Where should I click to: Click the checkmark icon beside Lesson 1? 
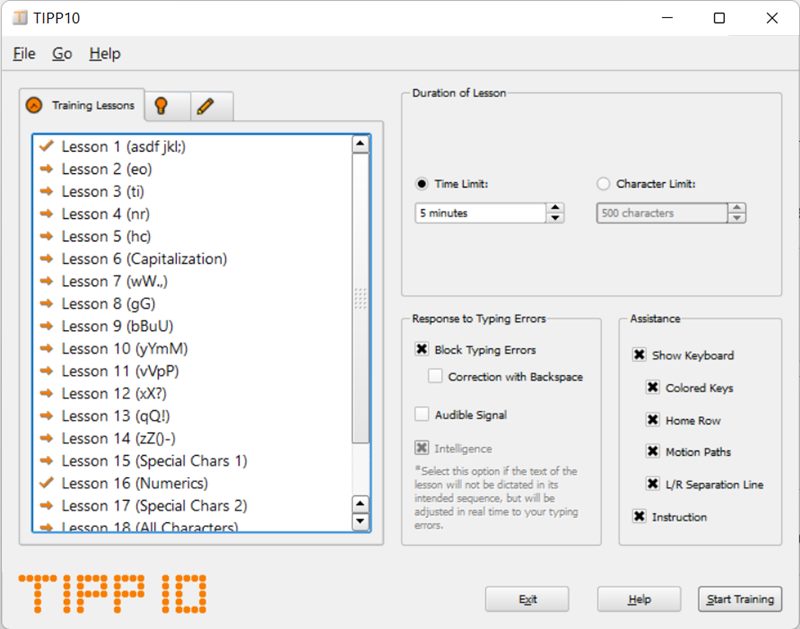[x=45, y=146]
